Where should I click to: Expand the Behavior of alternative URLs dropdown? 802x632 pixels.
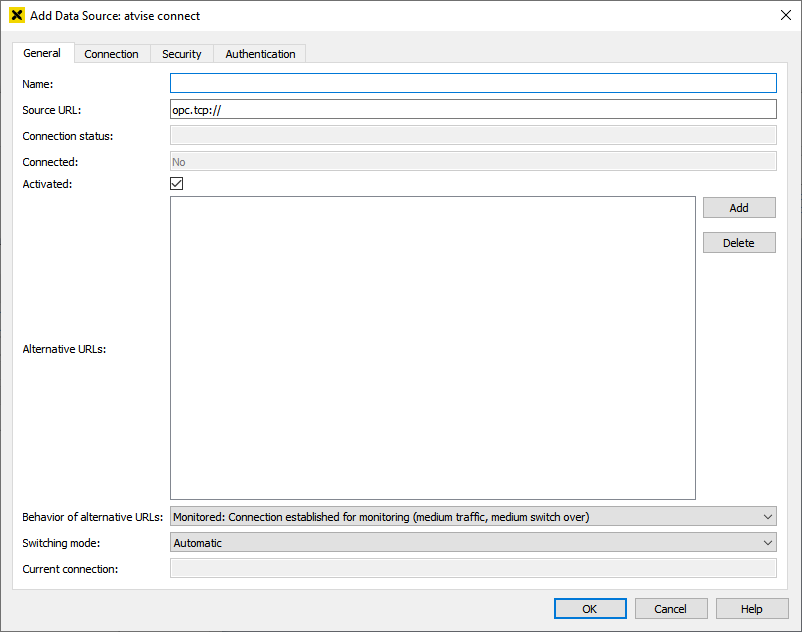[473, 517]
